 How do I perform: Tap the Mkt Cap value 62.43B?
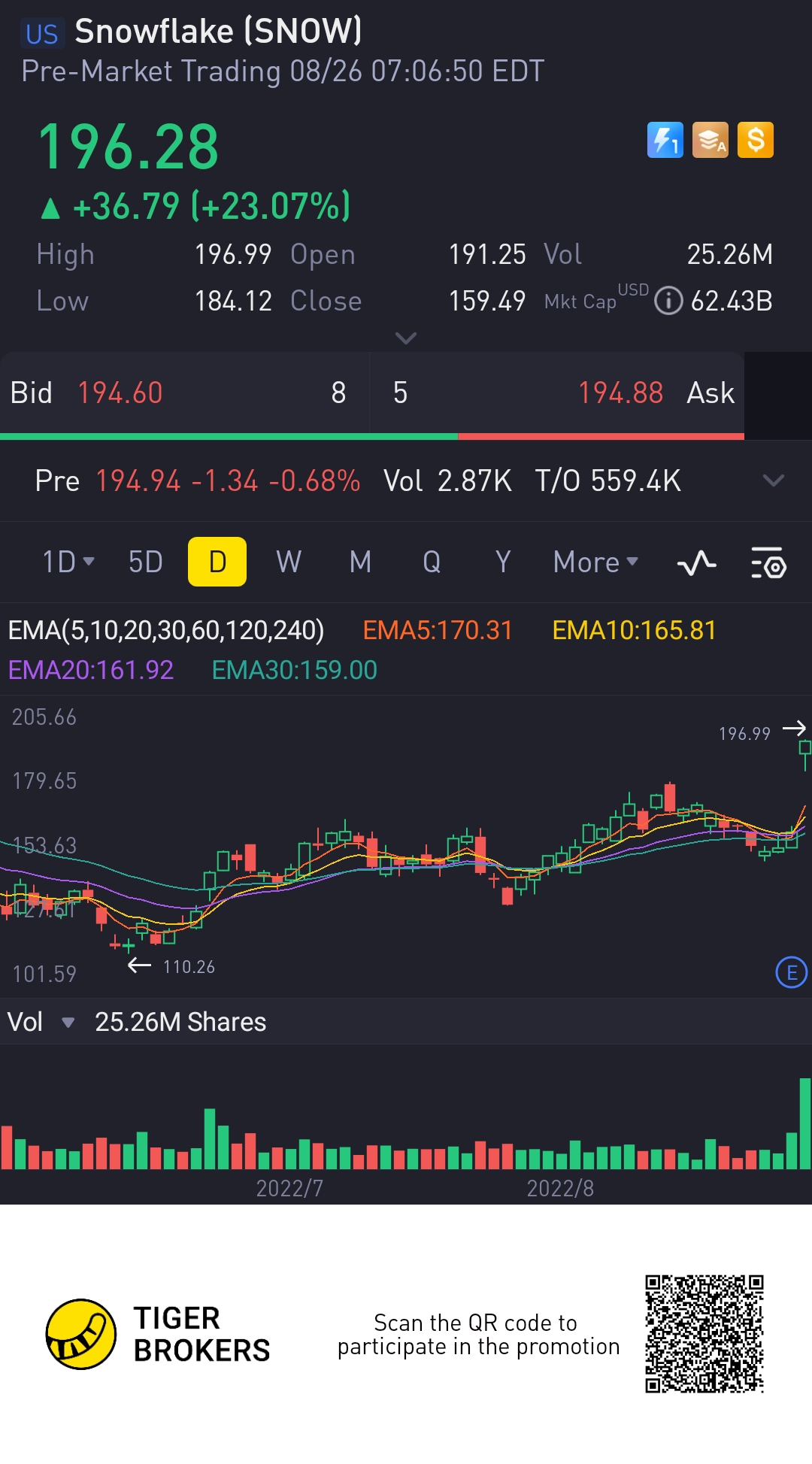click(x=732, y=301)
